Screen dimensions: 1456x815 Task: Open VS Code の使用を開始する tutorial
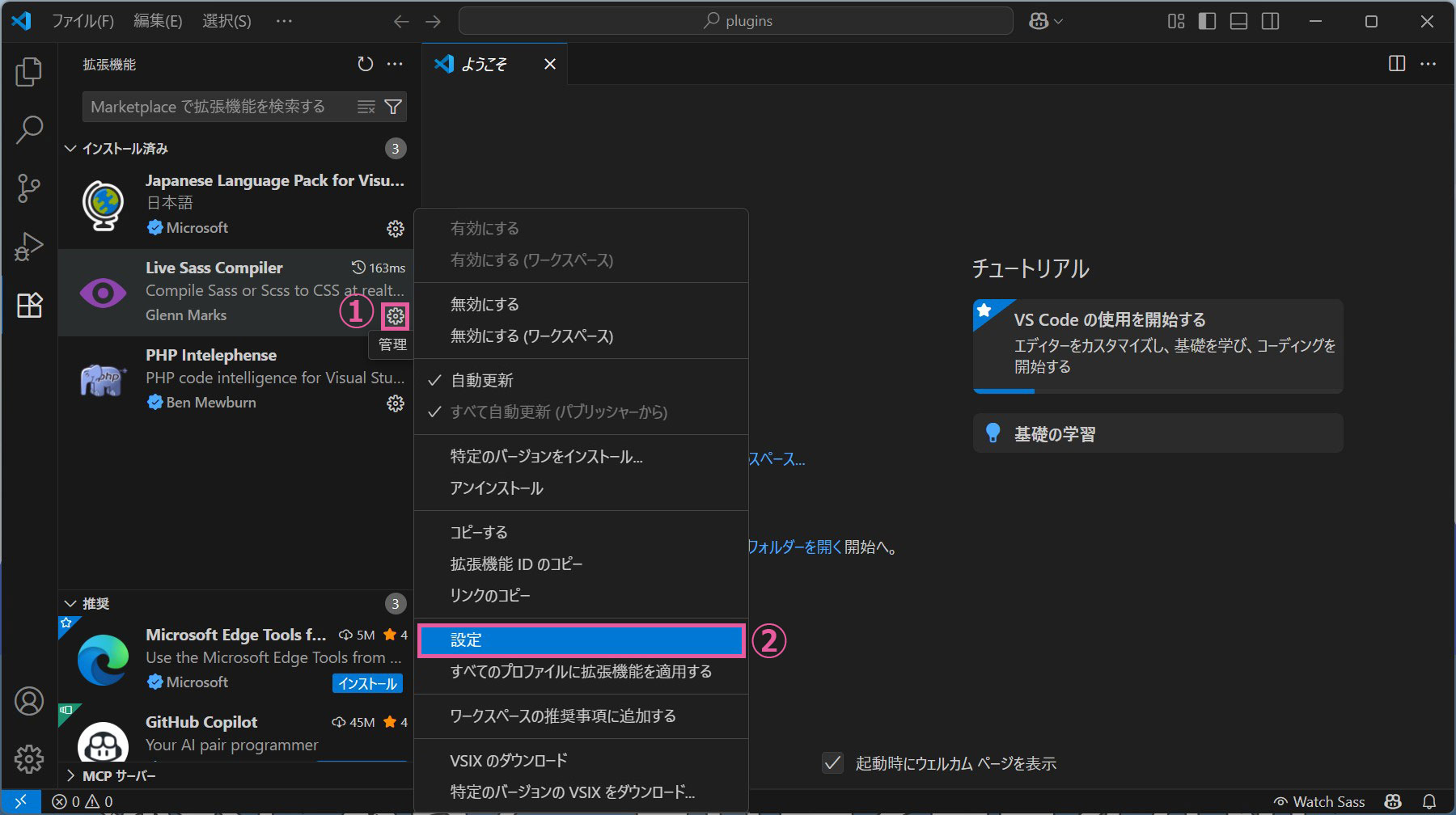1158,345
